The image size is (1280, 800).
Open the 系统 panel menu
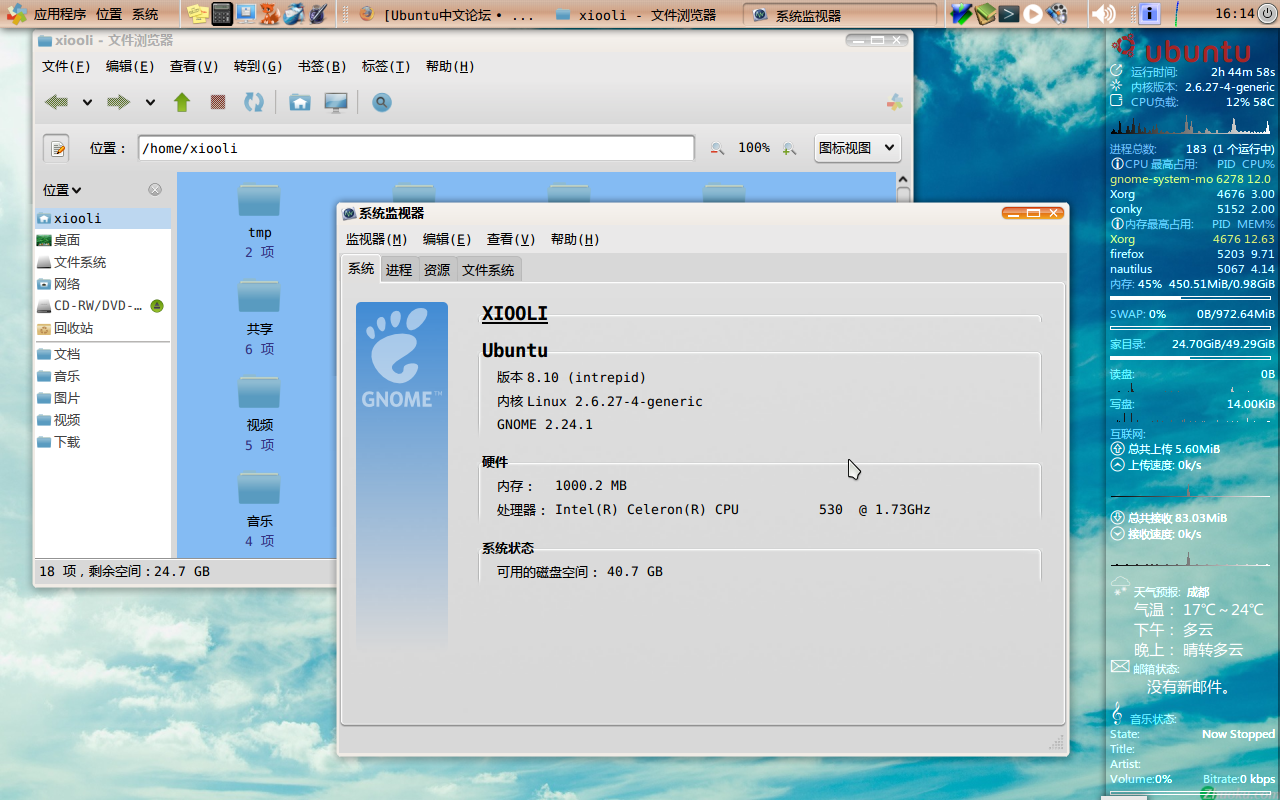(x=145, y=14)
